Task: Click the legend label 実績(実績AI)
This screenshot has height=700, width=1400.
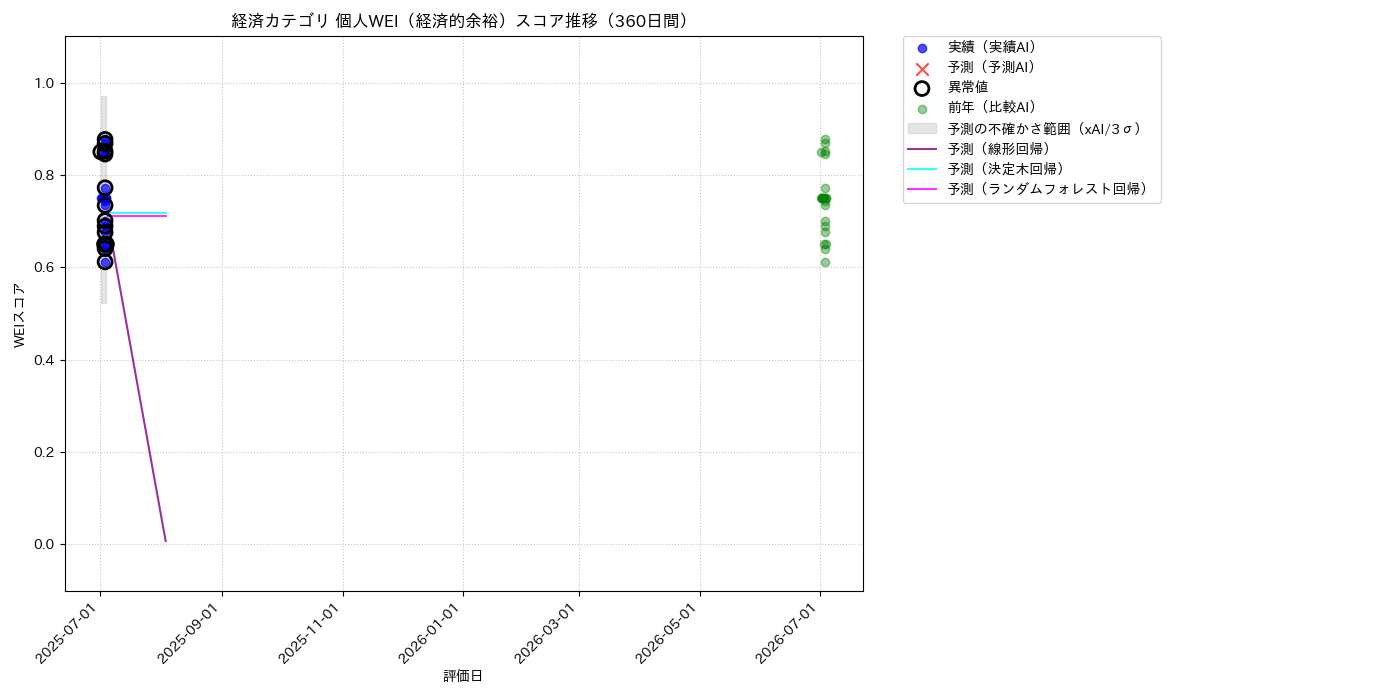Action: 995,48
